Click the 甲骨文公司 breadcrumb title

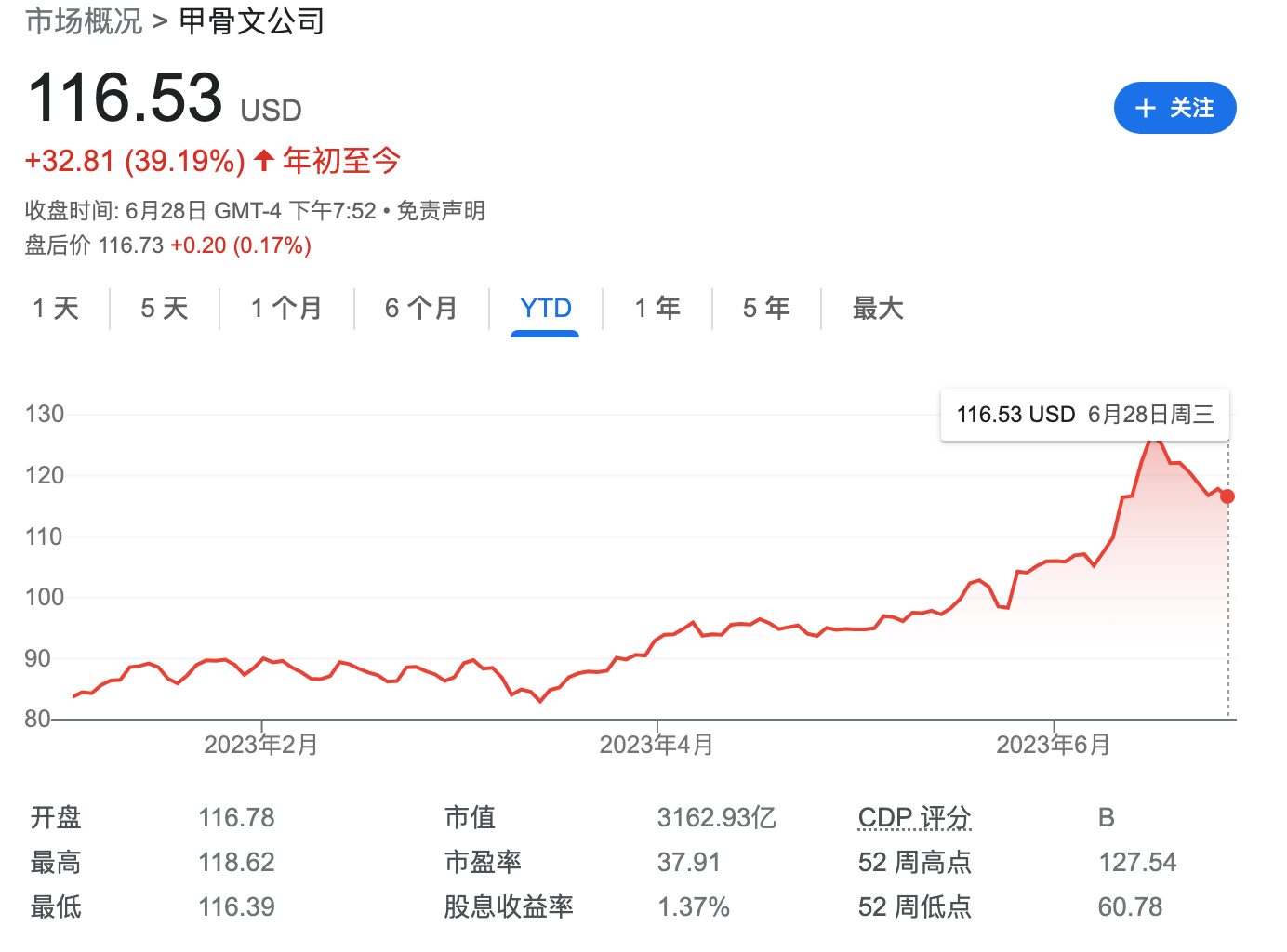click(x=251, y=20)
